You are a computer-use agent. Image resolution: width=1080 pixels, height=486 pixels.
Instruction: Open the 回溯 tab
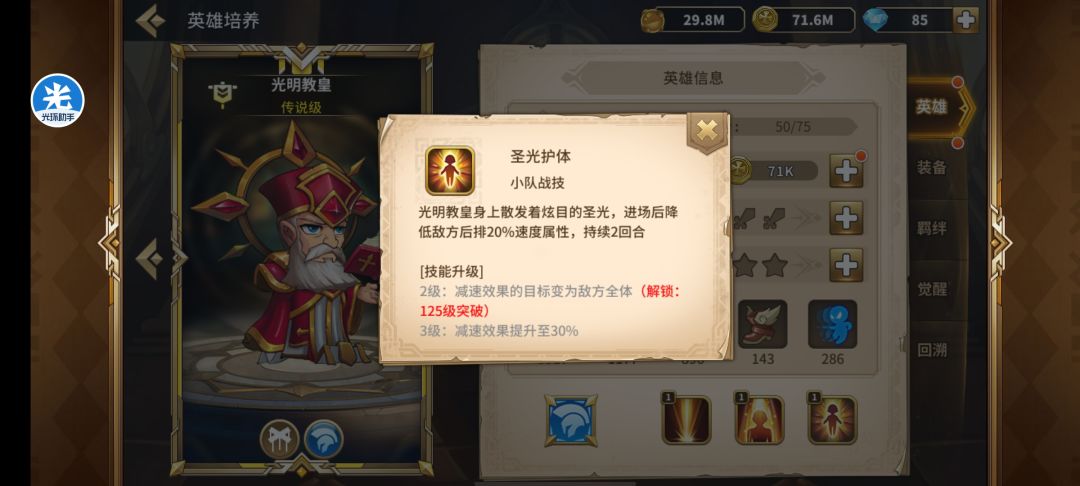(931, 350)
